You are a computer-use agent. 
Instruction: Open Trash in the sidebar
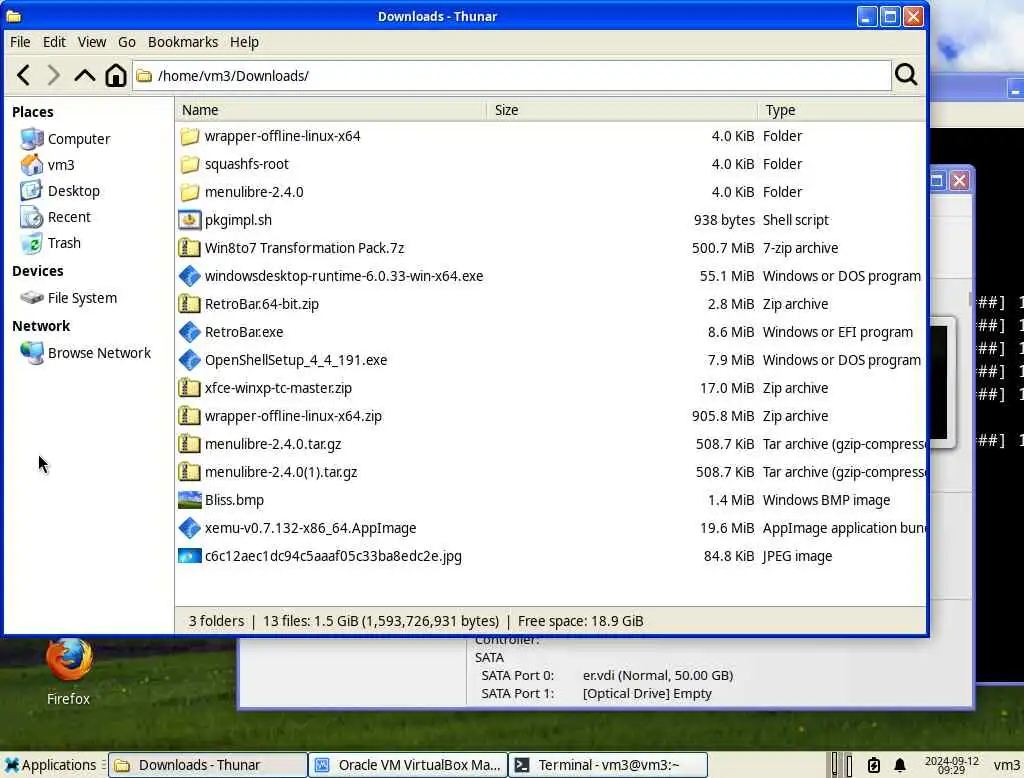coord(51,243)
